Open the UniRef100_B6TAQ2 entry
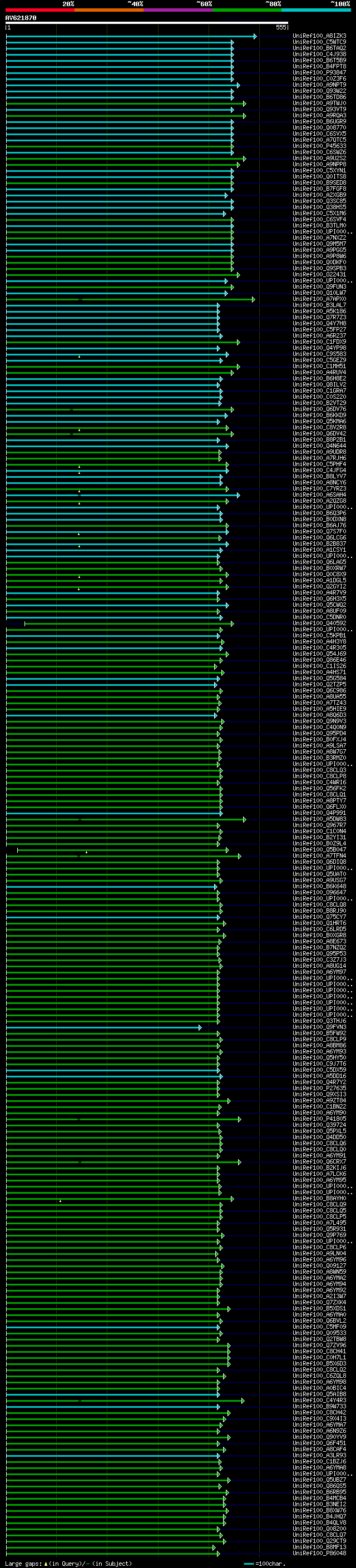This screenshot has width=356, height=1568. (x=319, y=48)
